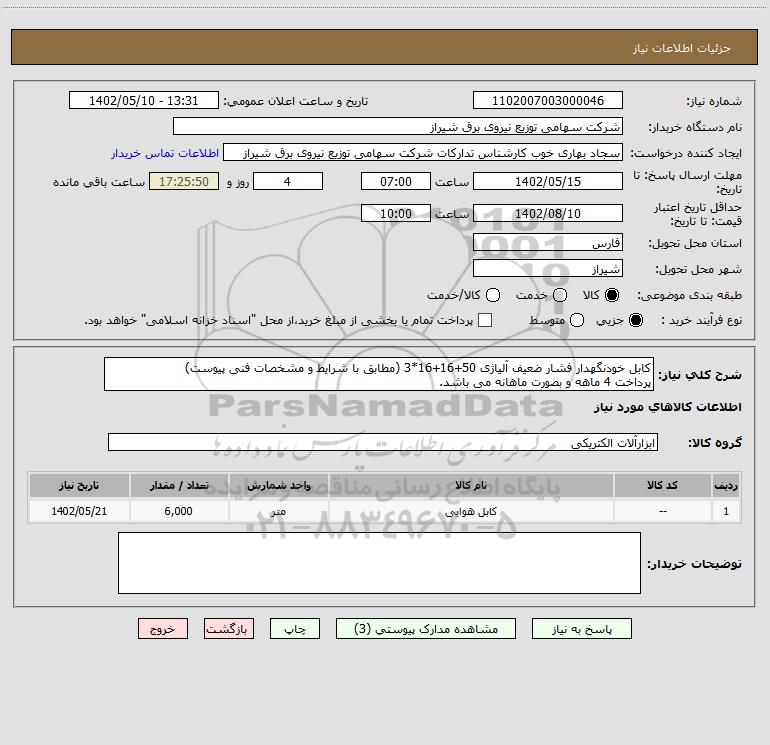Click the گروه کالا field ابزارآلات الکتریکی

pos(383,442)
